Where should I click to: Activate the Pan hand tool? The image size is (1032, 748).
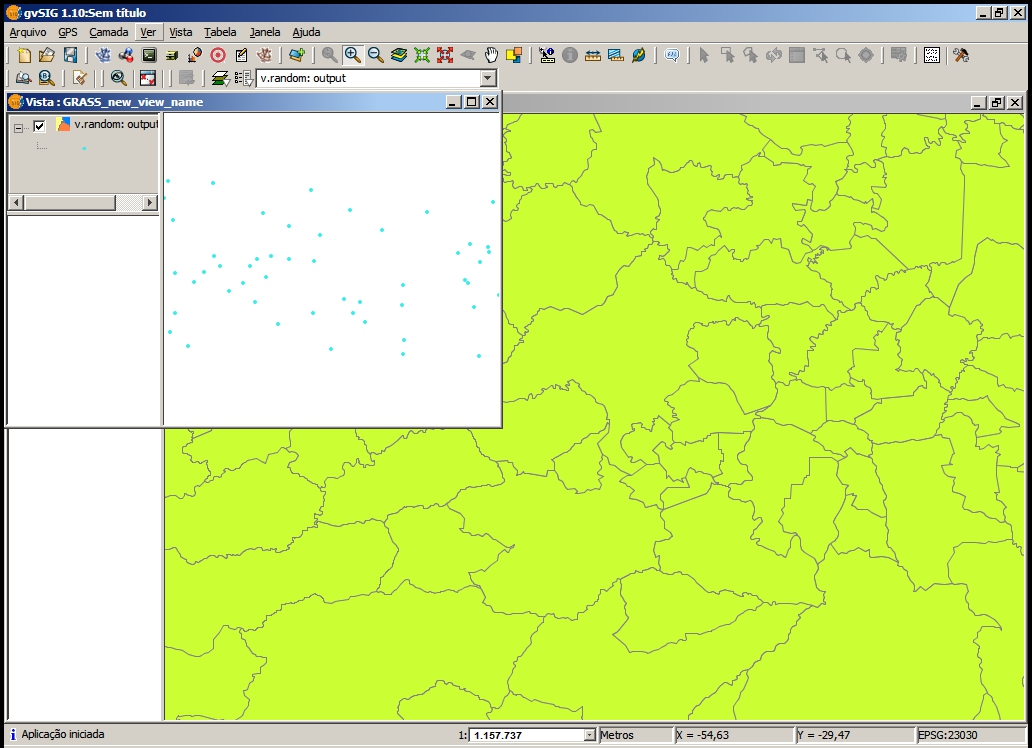tap(491, 55)
